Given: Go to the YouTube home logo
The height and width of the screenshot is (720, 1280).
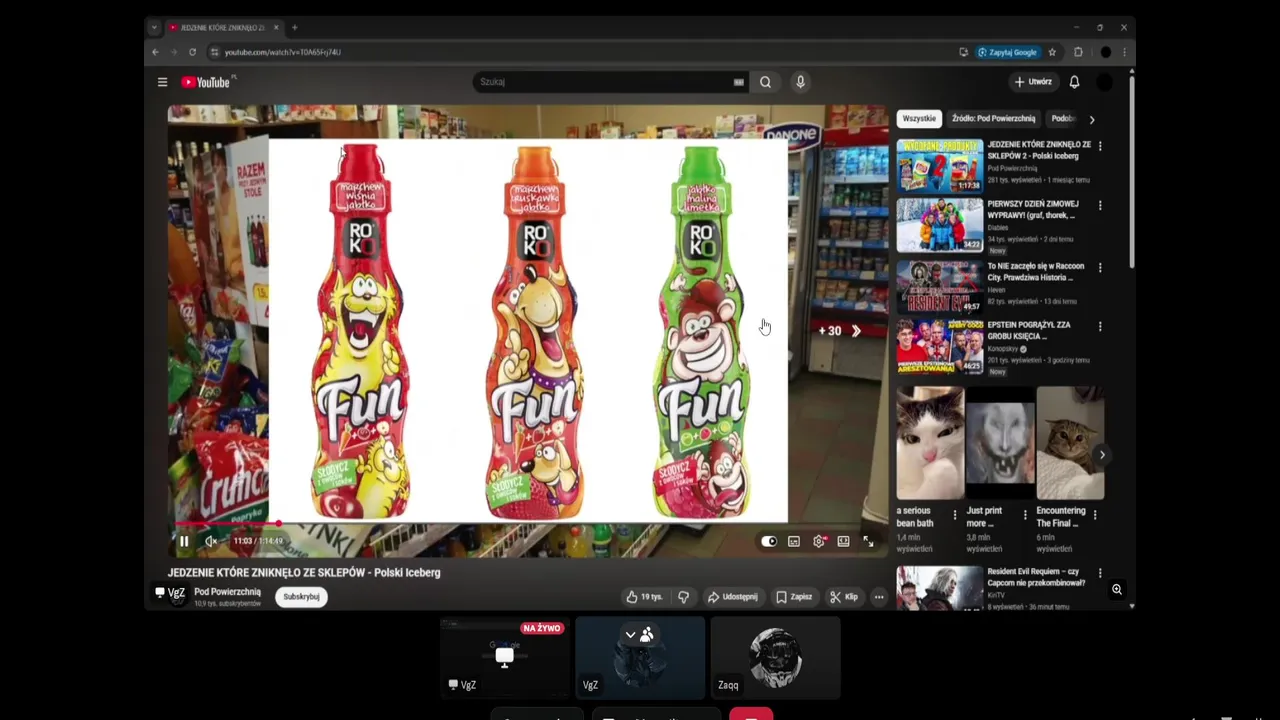Looking at the screenshot, I should point(207,82).
